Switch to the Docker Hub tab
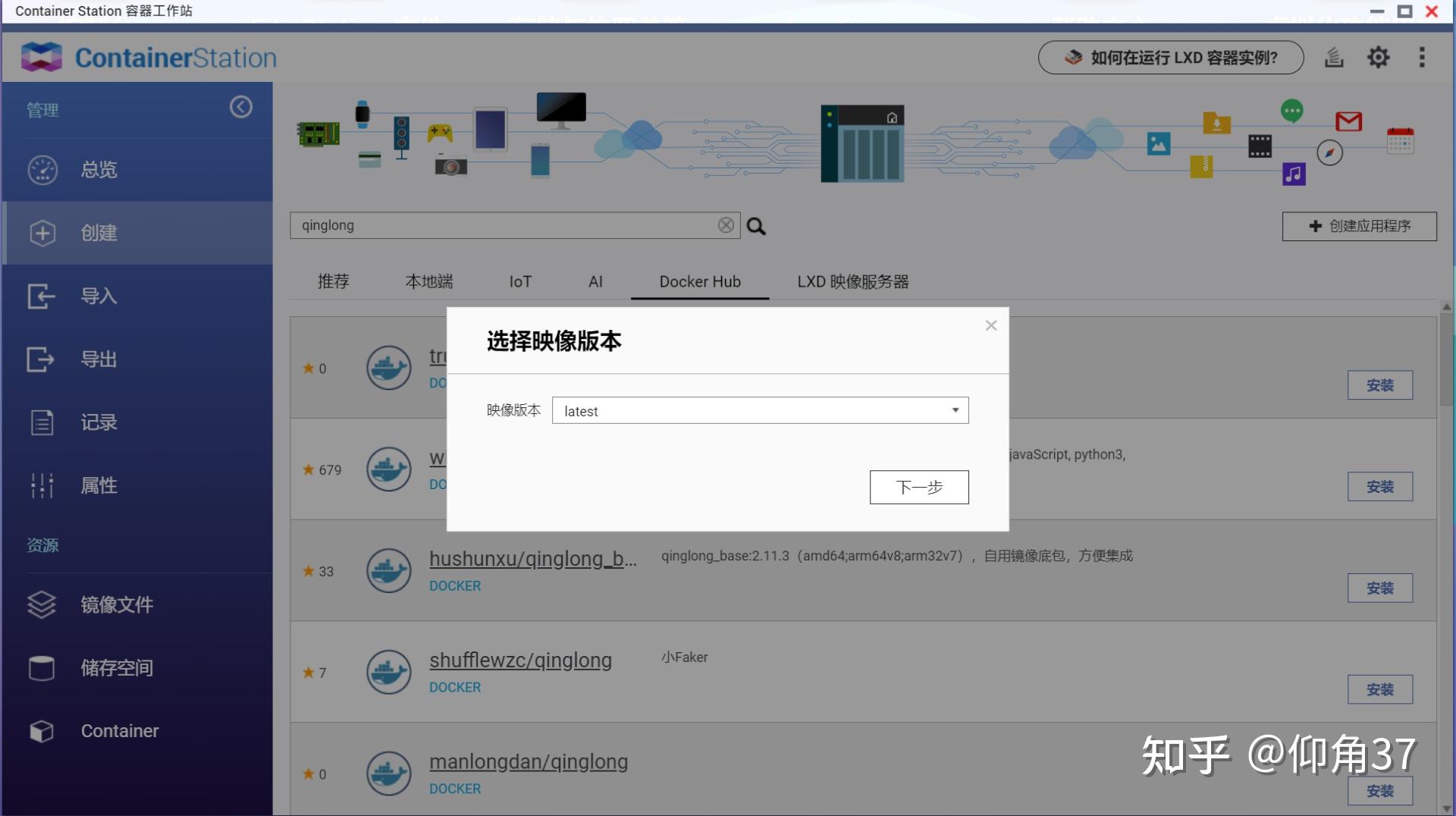This screenshot has width=1456, height=816. (x=699, y=281)
